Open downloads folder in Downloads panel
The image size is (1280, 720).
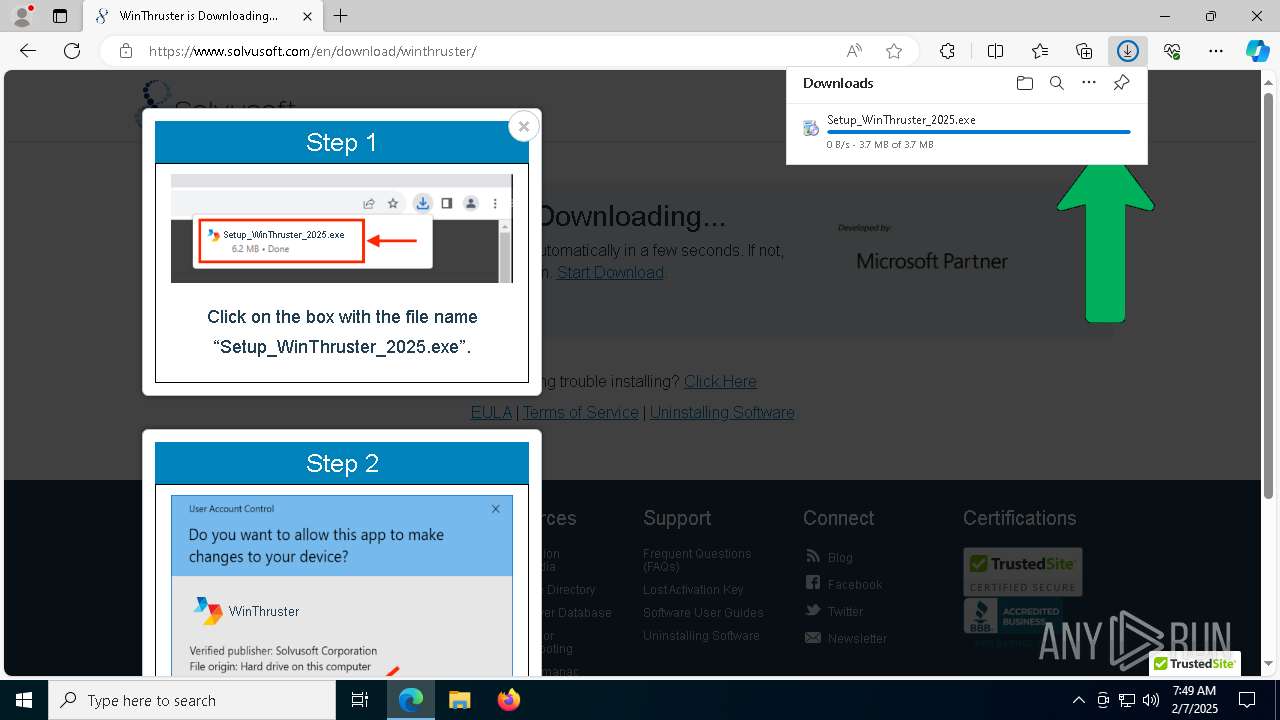click(x=1024, y=83)
